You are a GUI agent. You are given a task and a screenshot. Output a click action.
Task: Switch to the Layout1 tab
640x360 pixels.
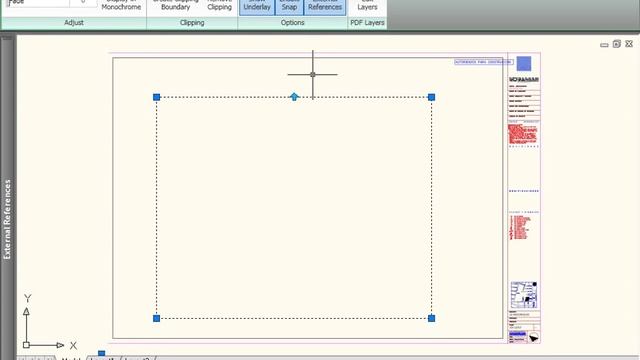[x=103, y=358]
